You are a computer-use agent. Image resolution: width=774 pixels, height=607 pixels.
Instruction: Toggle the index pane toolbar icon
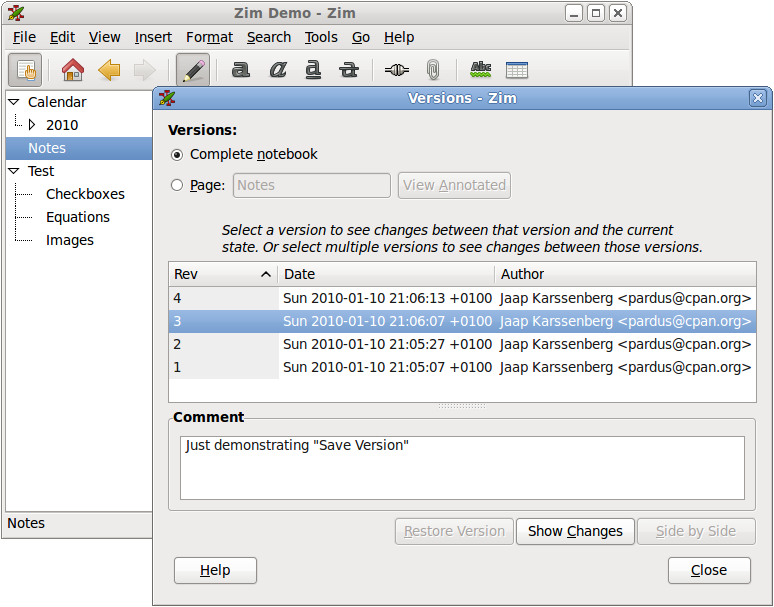tap(26, 70)
